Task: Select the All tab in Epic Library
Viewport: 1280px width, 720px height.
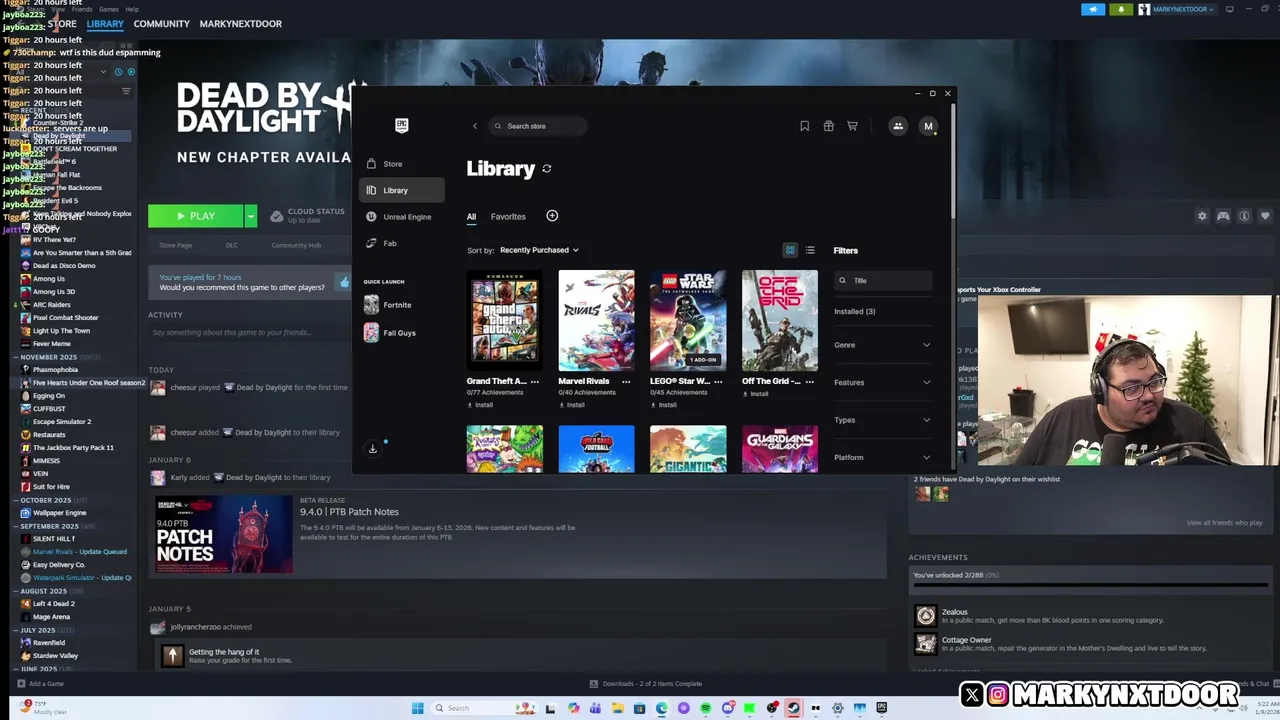Action: tap(471, 216)
